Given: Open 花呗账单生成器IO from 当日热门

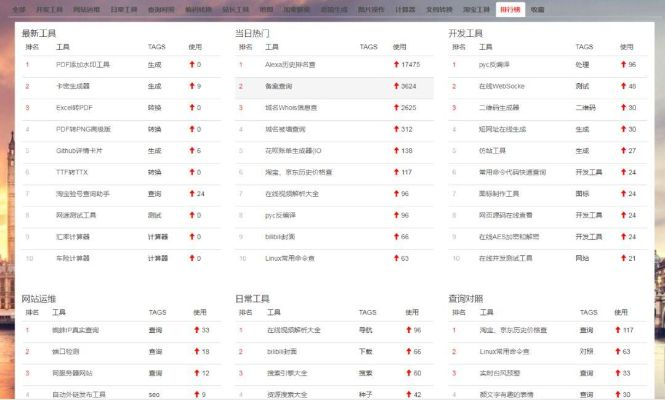Looking at the screenshot, I should point(293,151).
